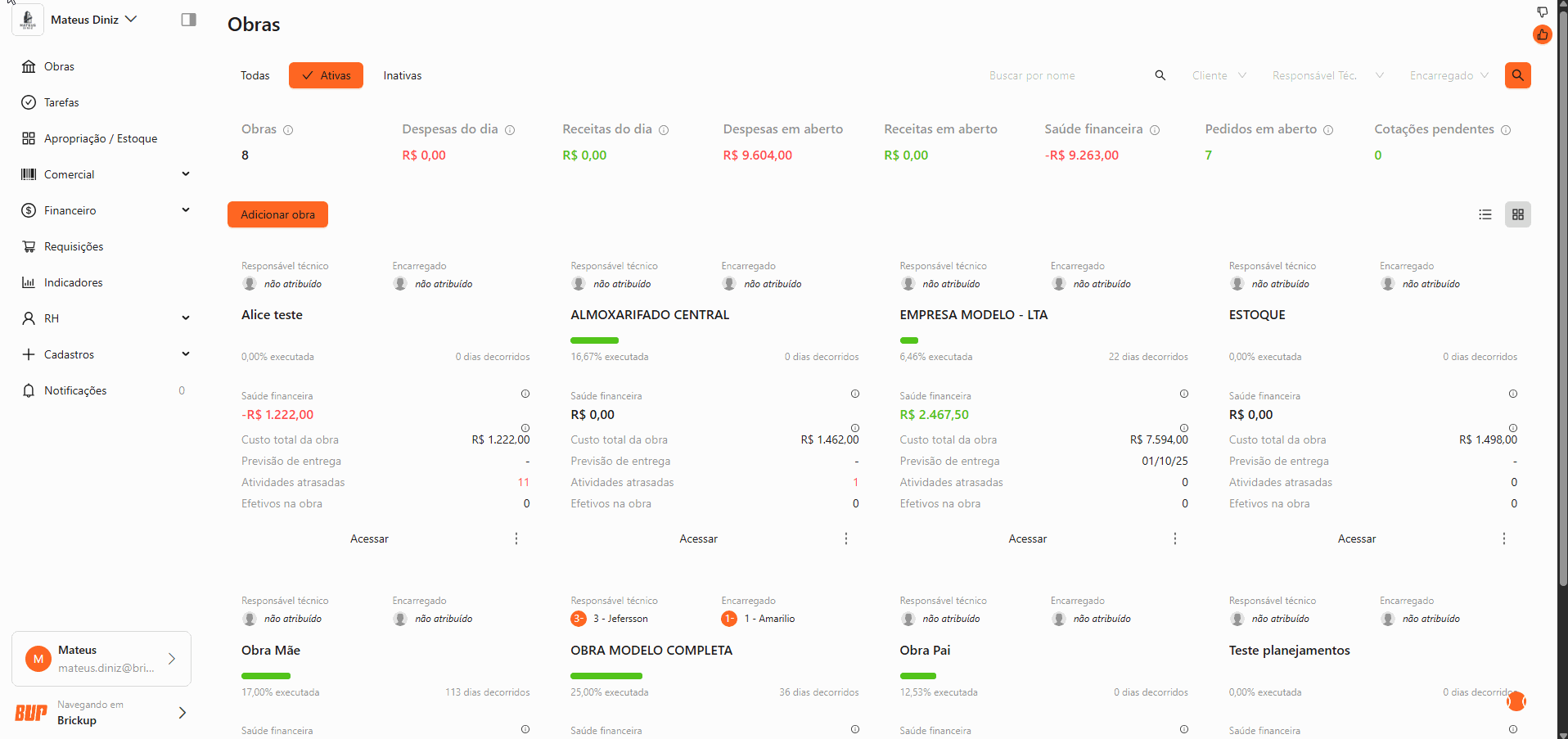Select the Inativas filter tab
Screen dimensions: 1568x739
click(403, 75)
